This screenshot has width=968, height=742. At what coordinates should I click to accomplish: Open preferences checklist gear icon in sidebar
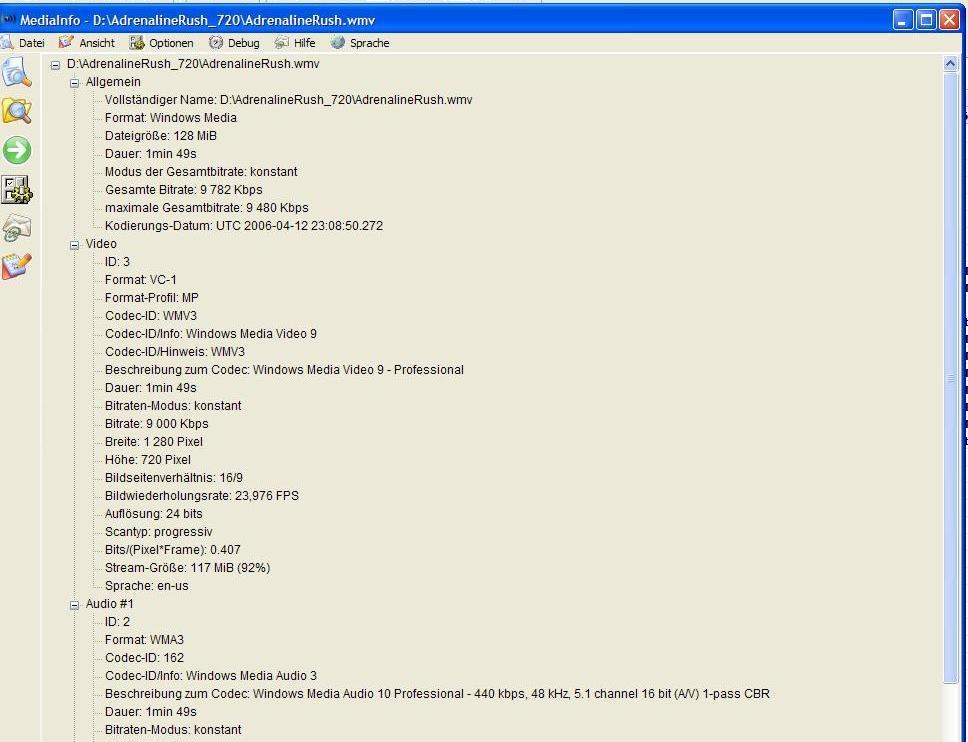[x=17, y=190]
